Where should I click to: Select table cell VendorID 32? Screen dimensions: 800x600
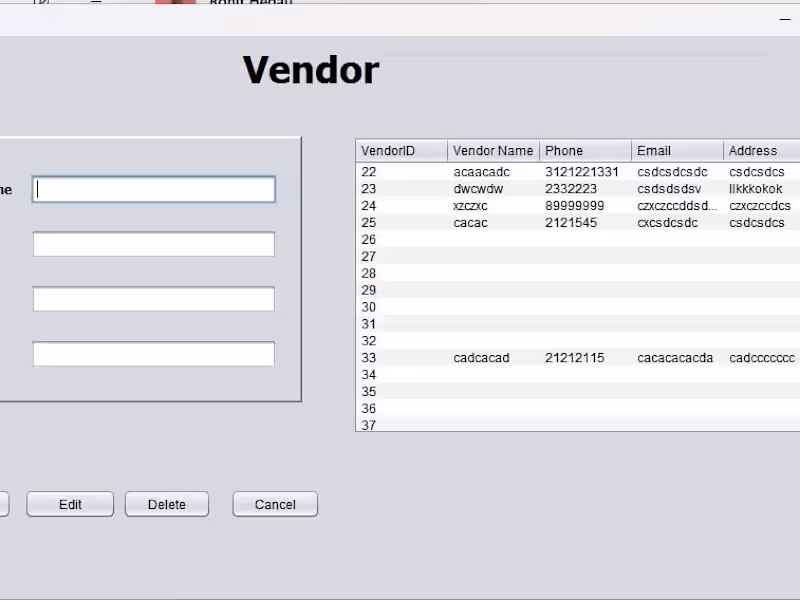point(402,340)
